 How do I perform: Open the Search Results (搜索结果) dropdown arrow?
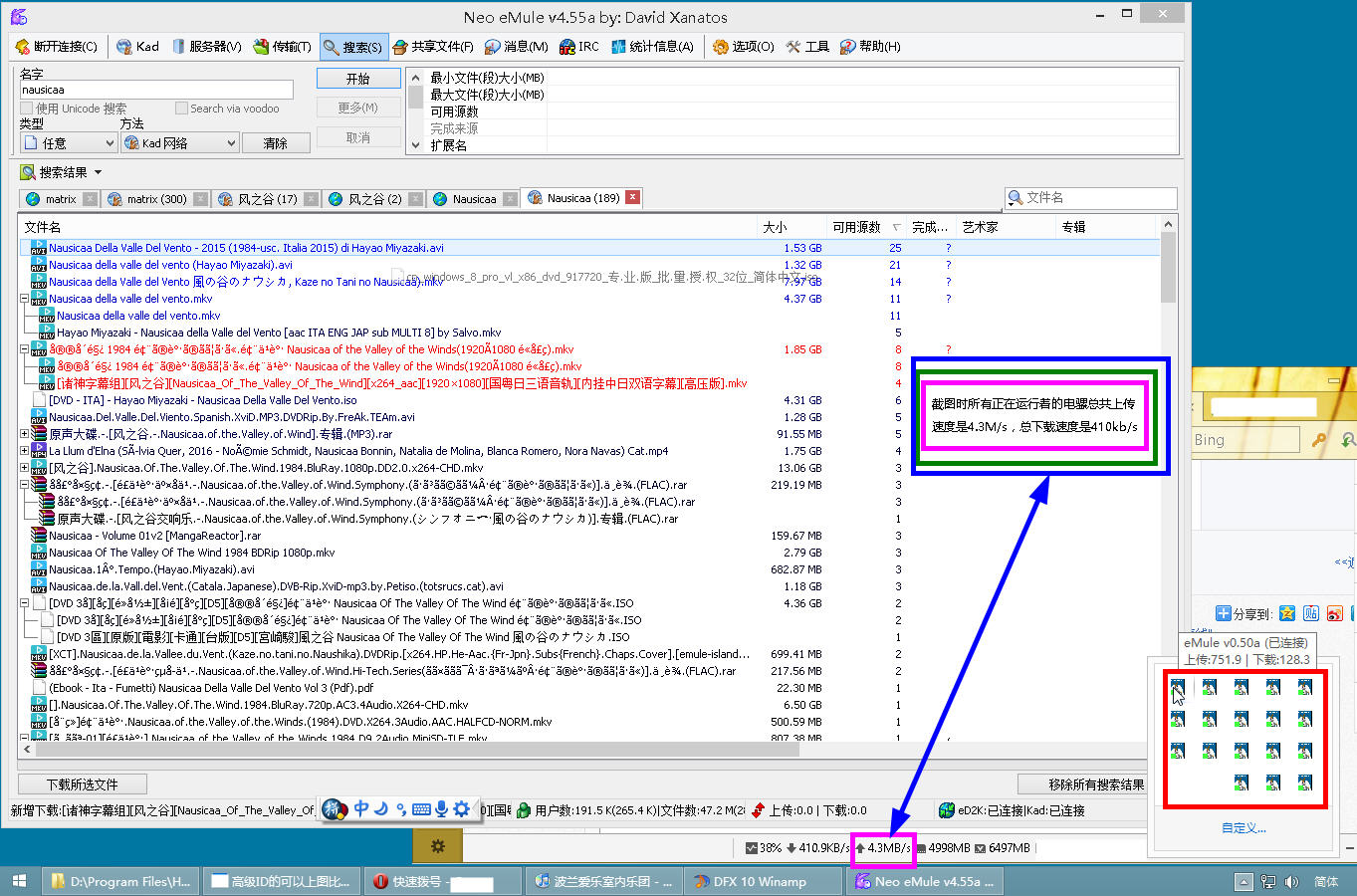click(98, 172)
